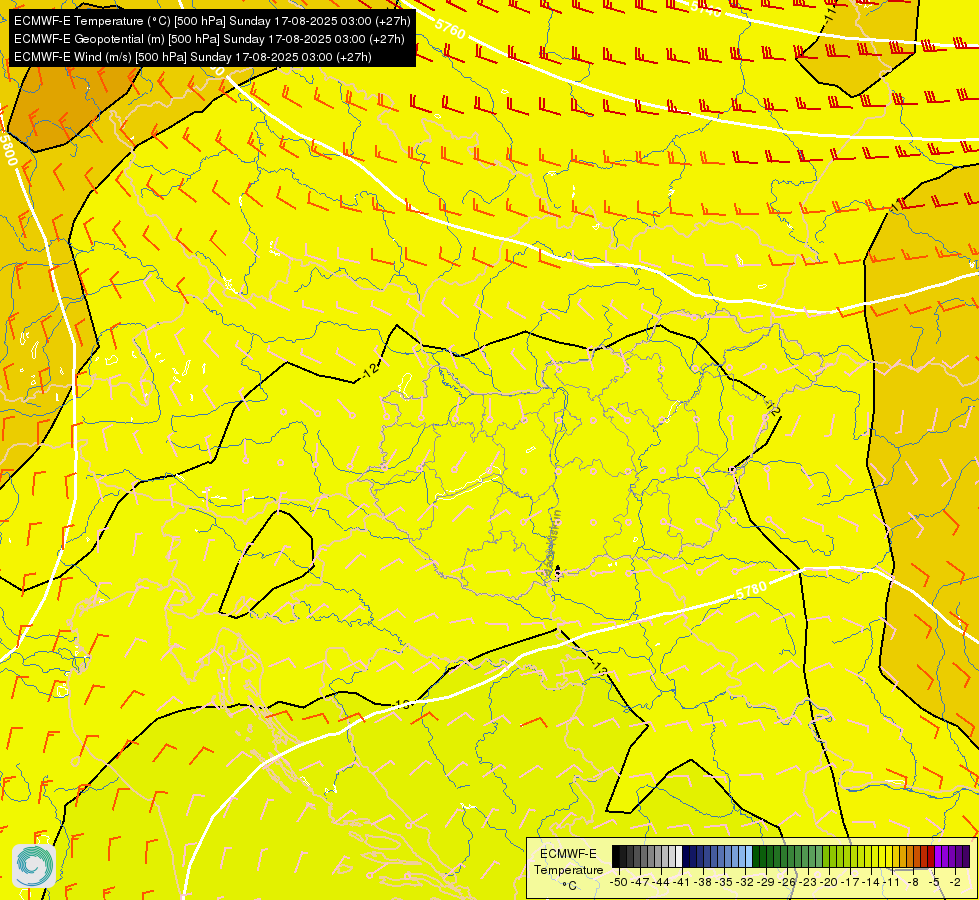Click the -8 value on the legend
The image size is (979, 900).
[913, 882]
